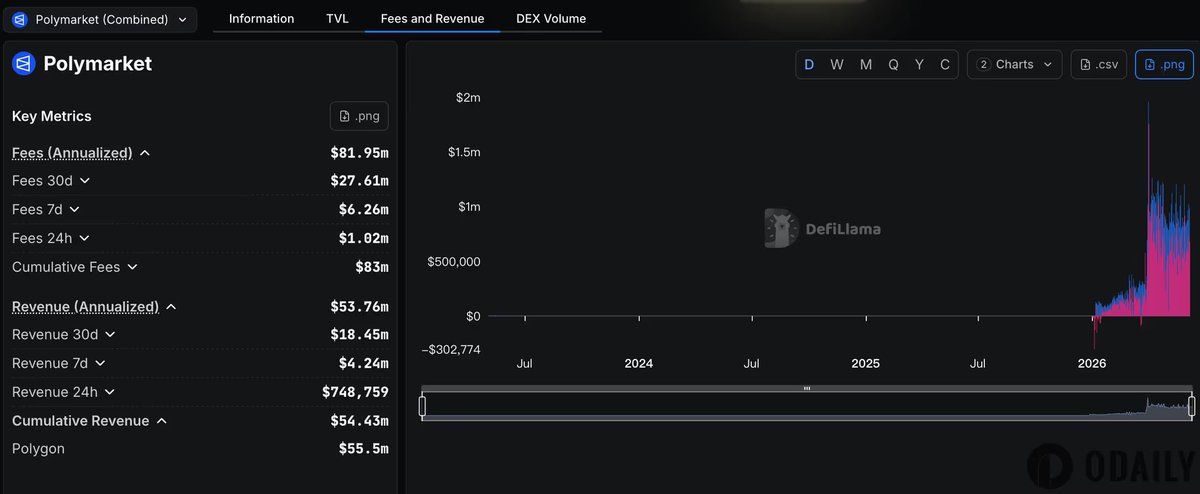Image resolution: width=1200 pixels, height=494 pixels.
Task: Select the weekly (W) chart interval
Action: click(x=837, y=65)
